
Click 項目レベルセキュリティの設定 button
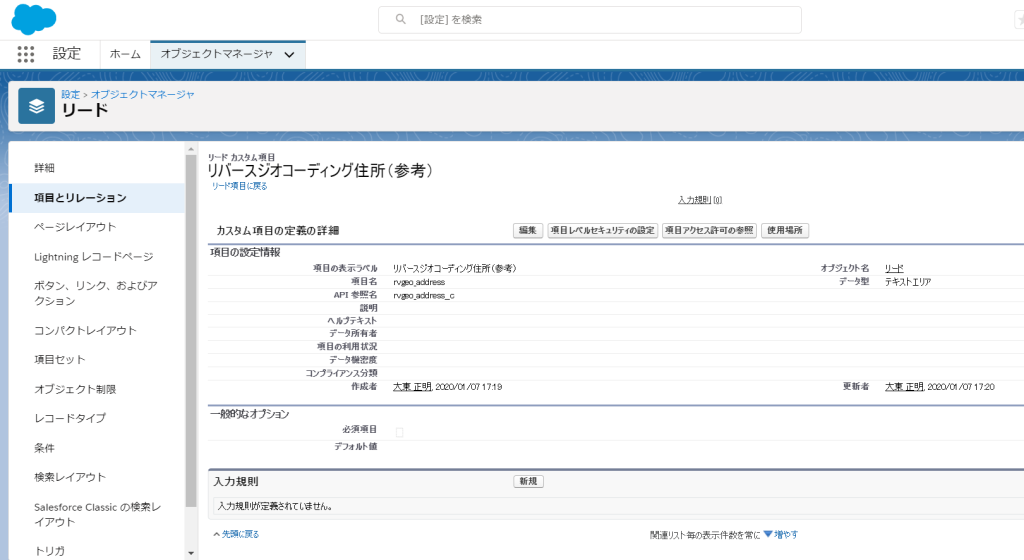[x=602, y=230]
